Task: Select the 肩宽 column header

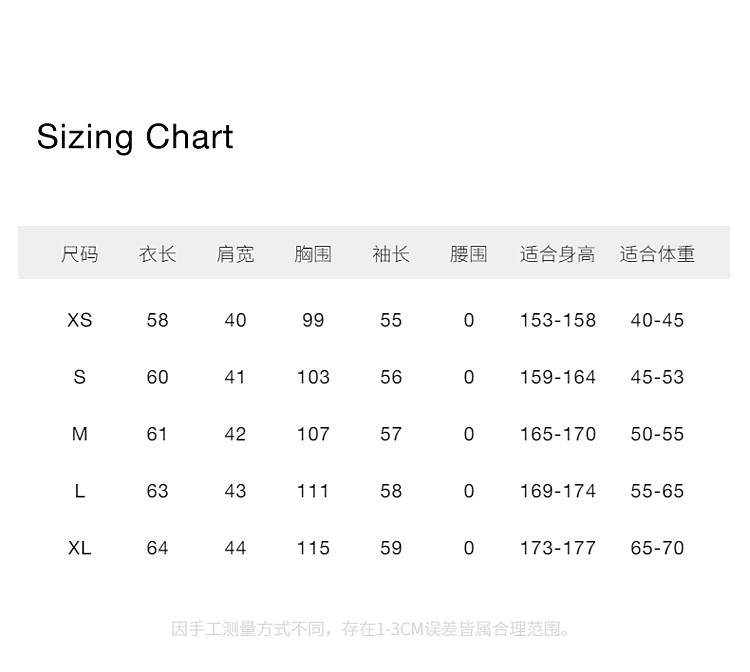Action: [235, 254]
